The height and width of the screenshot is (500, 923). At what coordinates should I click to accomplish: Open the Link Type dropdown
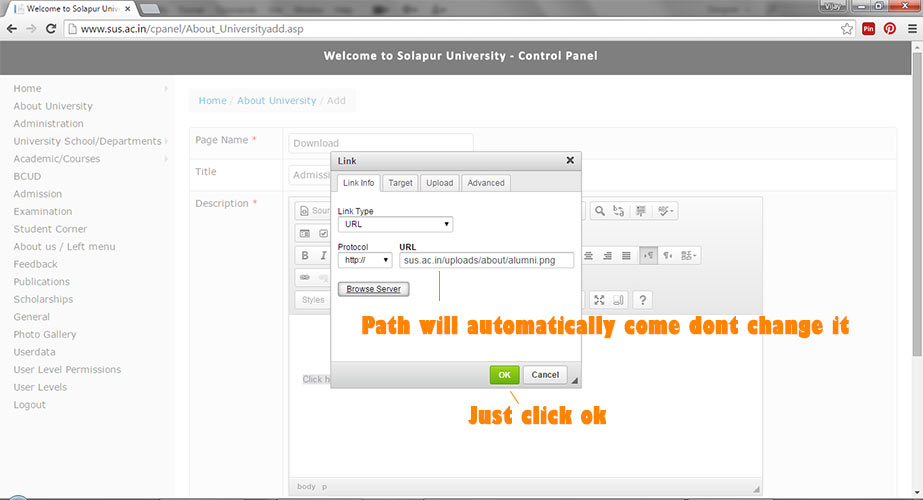tap(395, 224)
